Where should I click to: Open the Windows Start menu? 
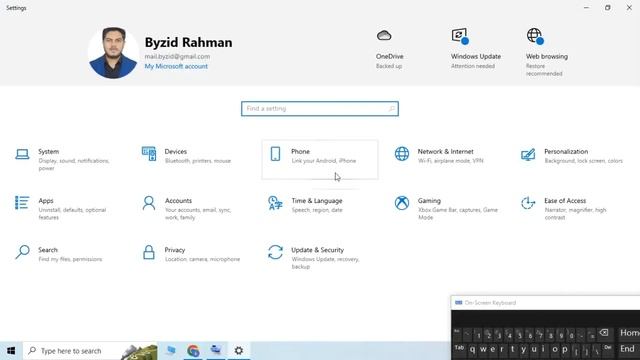pyautogui.click(x=11, y=351)
